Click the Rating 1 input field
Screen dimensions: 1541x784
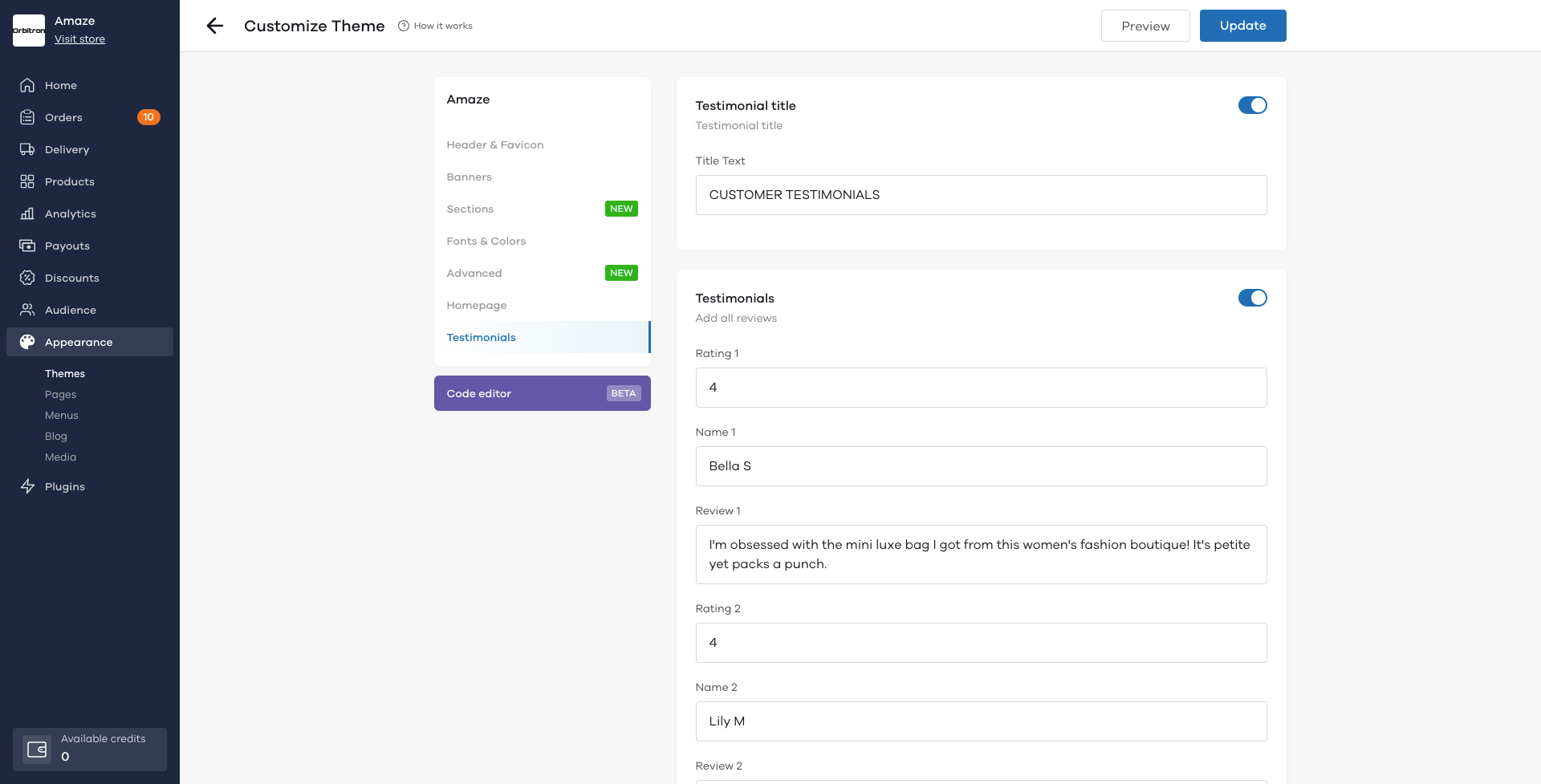[981, 388]
